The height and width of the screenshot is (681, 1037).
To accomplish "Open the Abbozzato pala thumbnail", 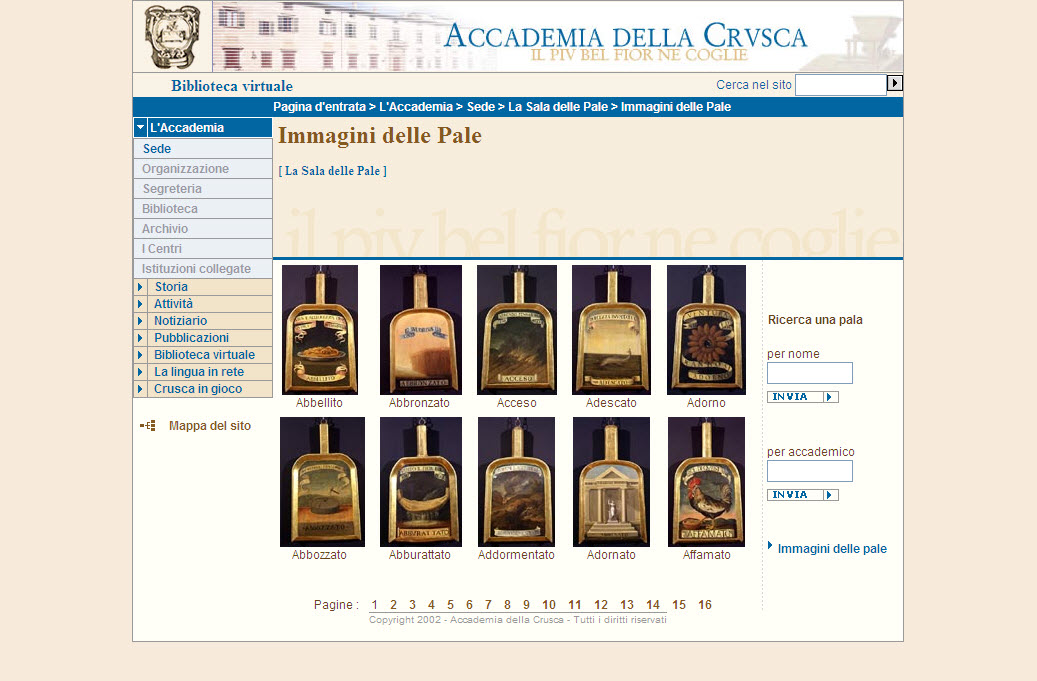I will [322, 481].
